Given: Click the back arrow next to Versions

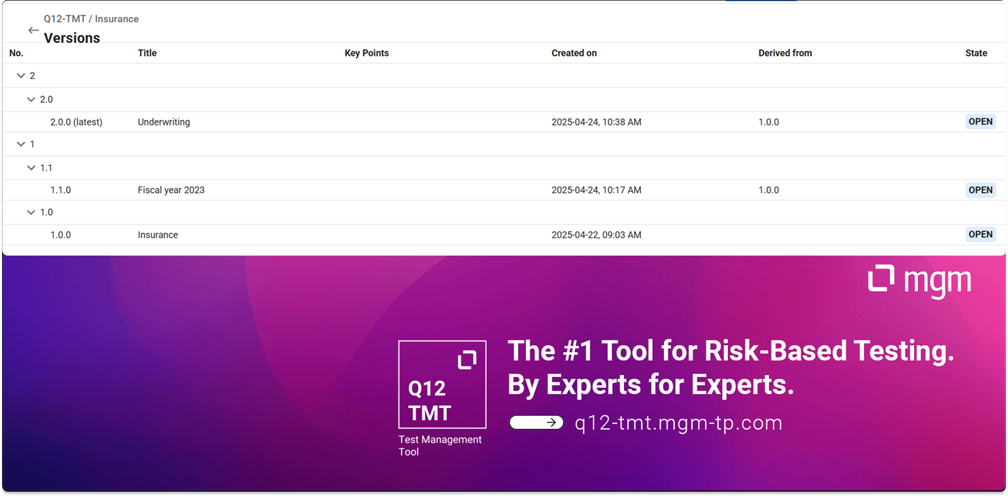Looking at the screenshot, I should (33, 30).
